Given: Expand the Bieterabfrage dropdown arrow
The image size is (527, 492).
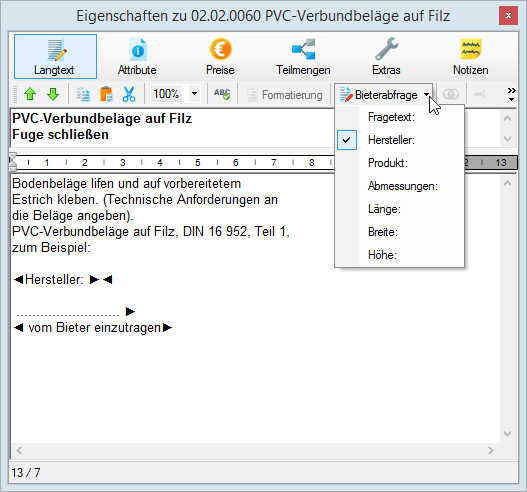Looking at the screenshot, I should (x=426, y=95).
